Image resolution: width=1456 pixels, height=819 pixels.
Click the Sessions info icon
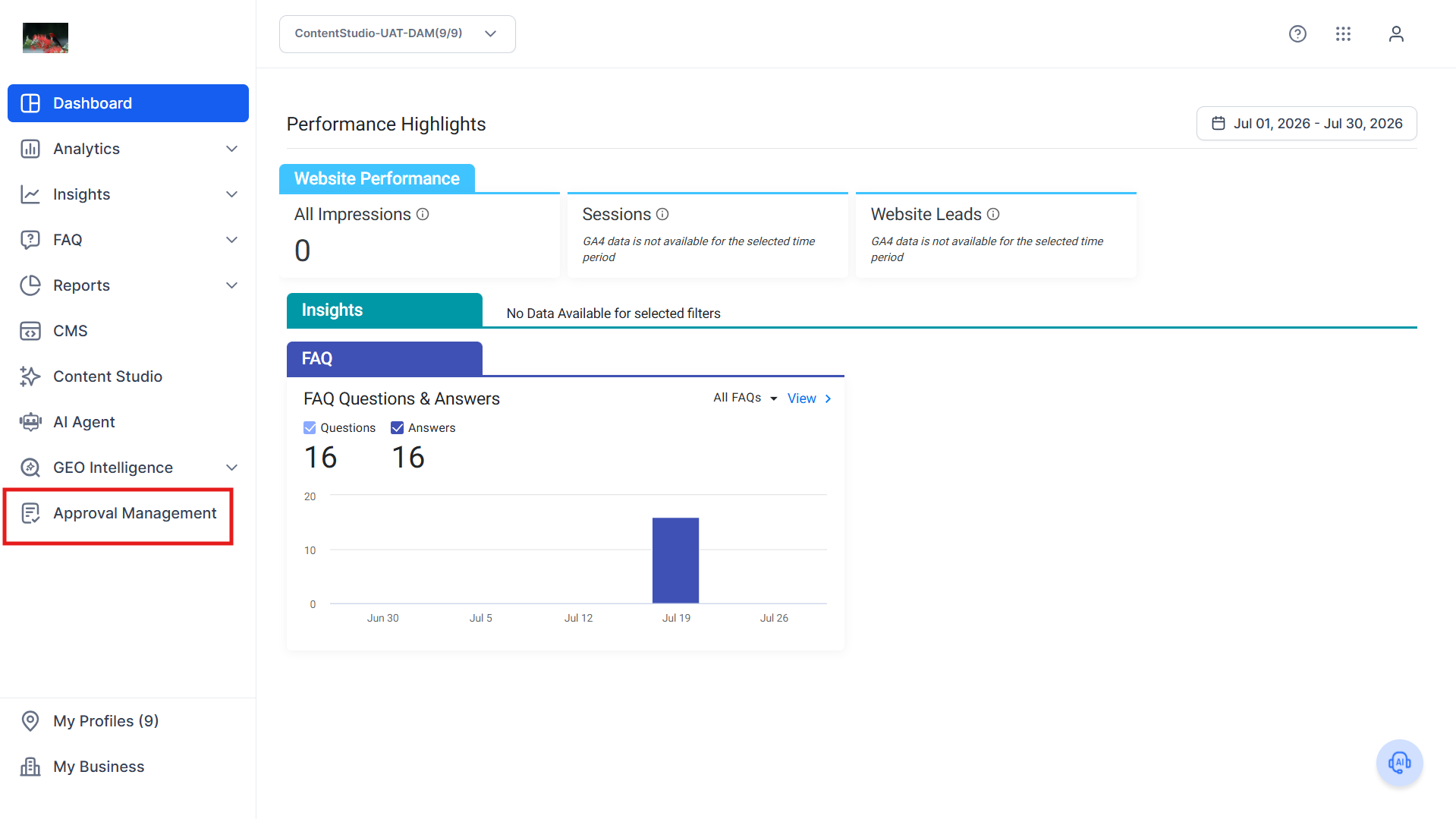(662, 214)
